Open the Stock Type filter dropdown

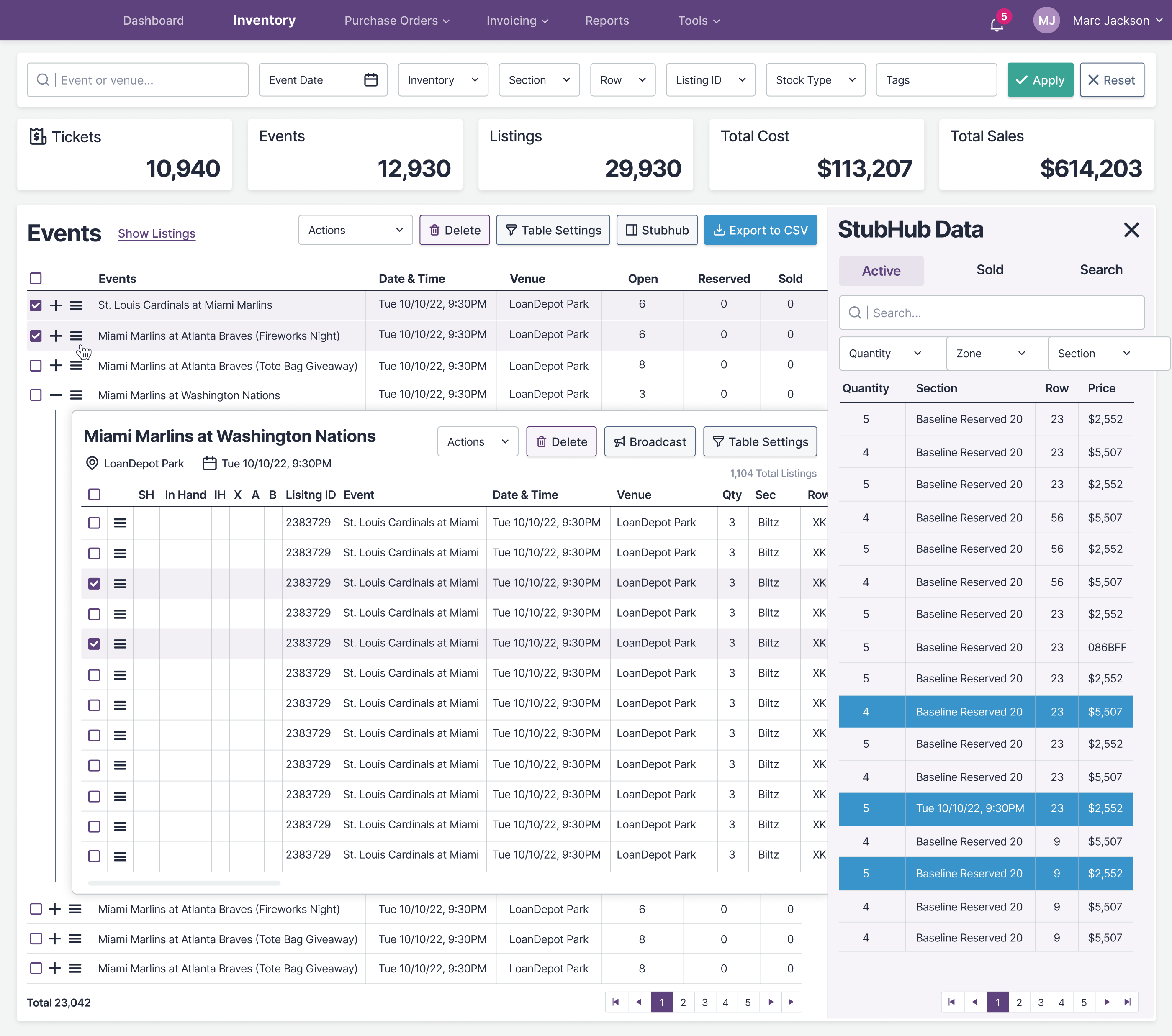point(815,79)
